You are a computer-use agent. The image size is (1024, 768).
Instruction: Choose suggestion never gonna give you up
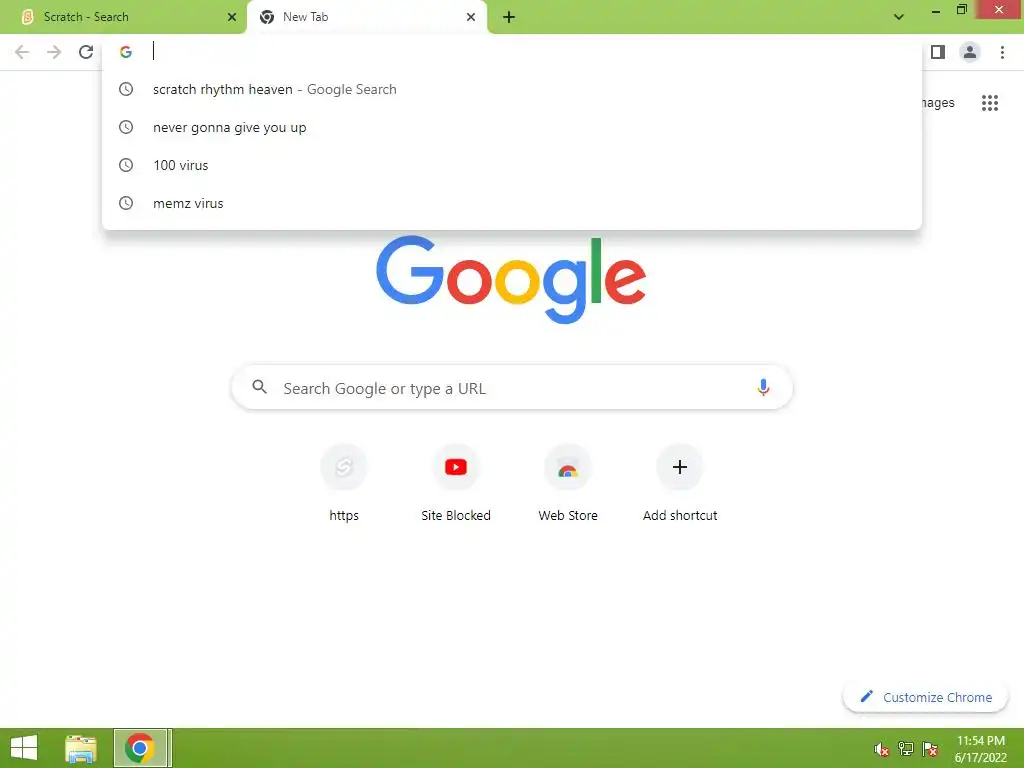pos(512,127)
